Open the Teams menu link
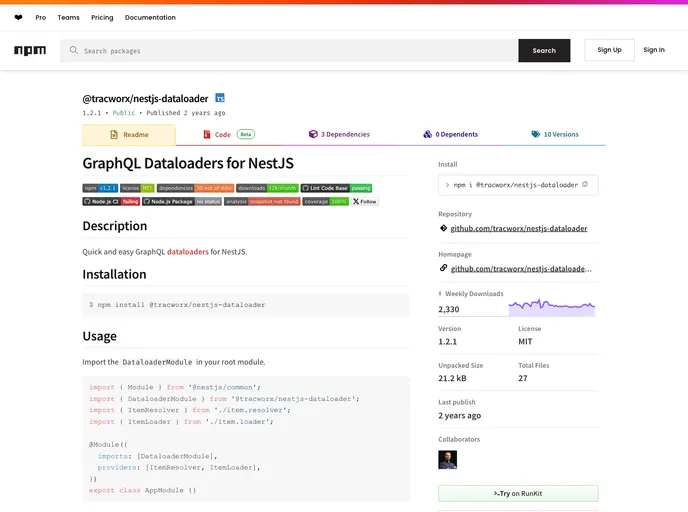688x512 pixels. tap(68, 18)
